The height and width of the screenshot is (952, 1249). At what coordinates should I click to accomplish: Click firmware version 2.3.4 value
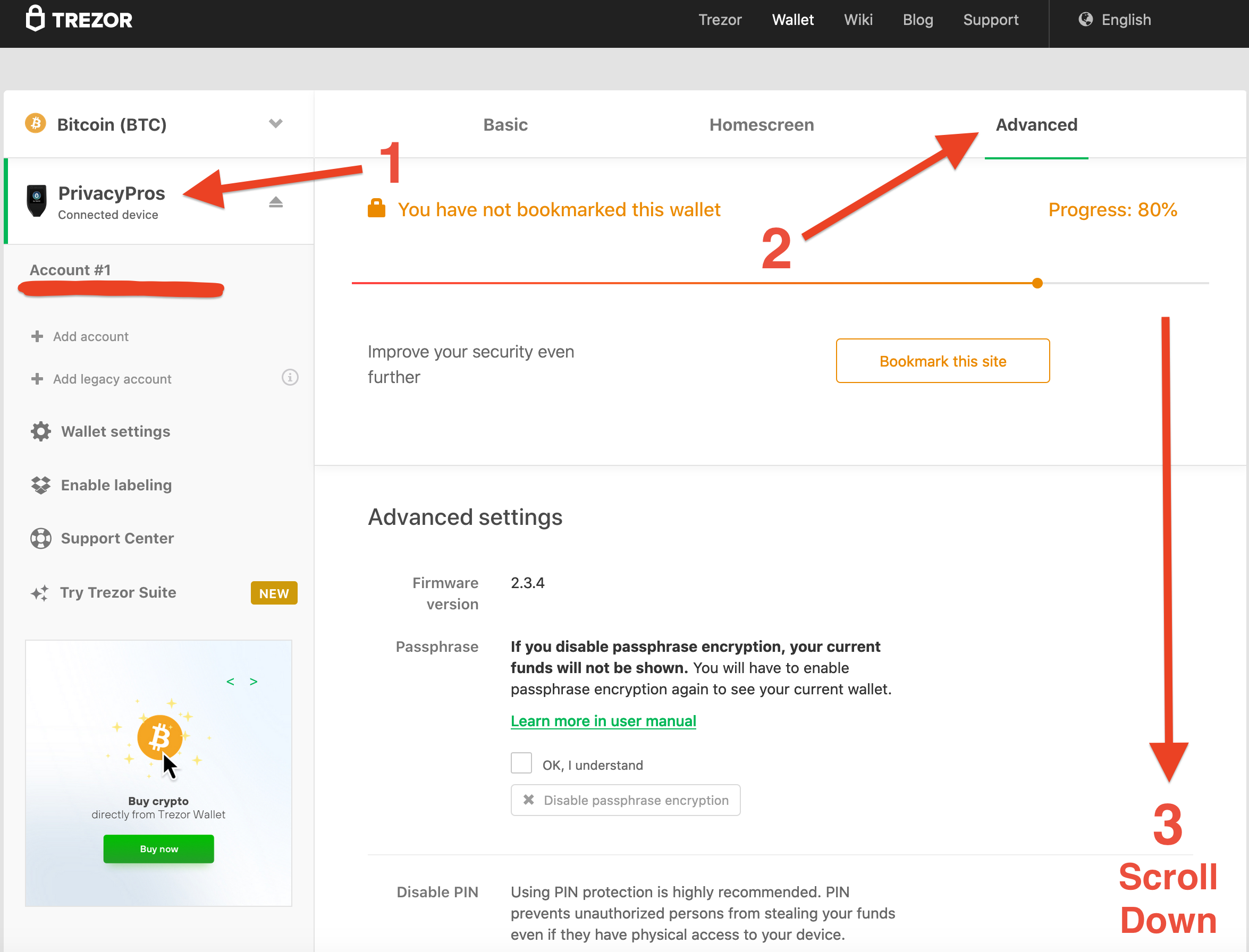(x=527, y=583)
